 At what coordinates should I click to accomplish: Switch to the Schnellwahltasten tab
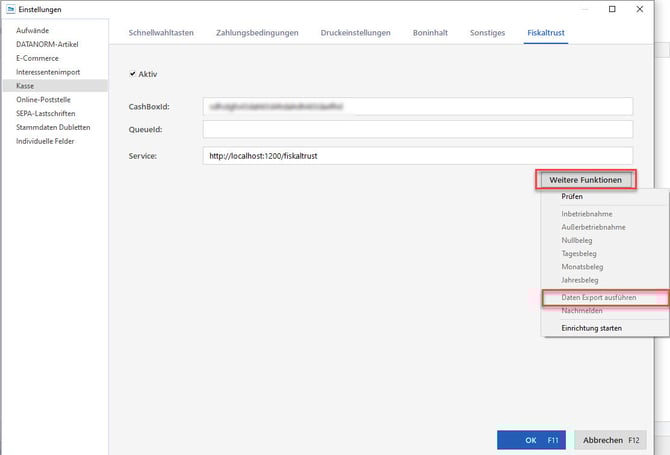coord(160,33)
